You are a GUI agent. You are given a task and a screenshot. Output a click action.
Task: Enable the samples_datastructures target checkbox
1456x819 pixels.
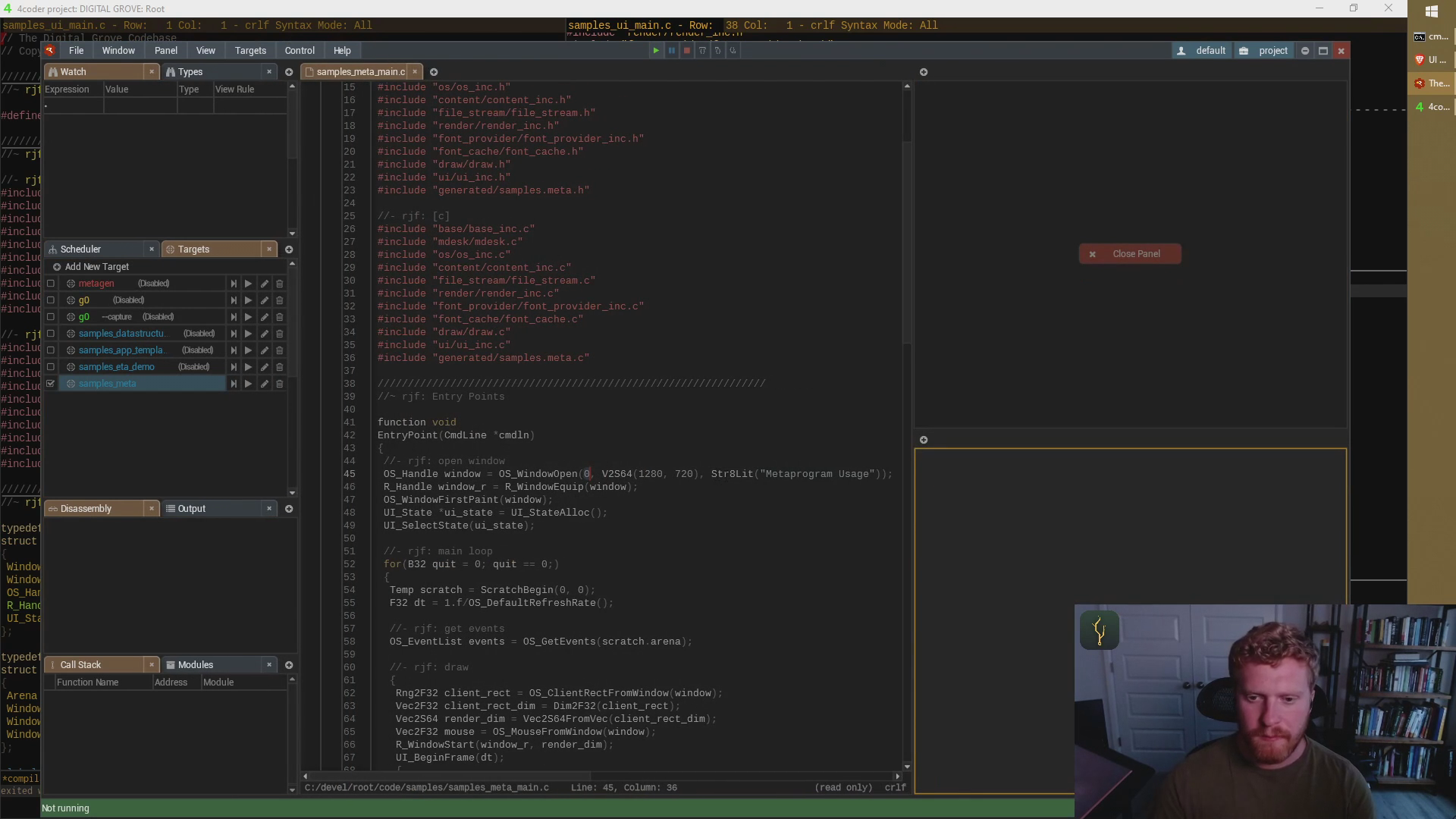(51, 334)
